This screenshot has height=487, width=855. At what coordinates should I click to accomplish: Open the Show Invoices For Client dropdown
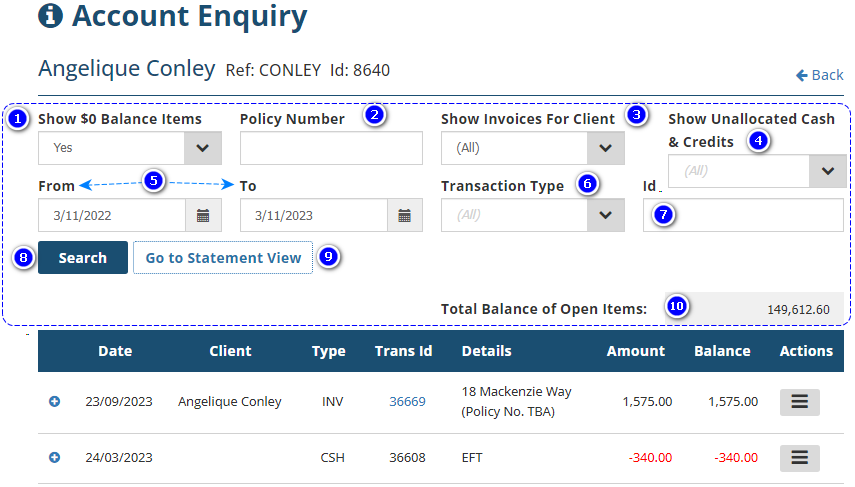pos(605,148)
